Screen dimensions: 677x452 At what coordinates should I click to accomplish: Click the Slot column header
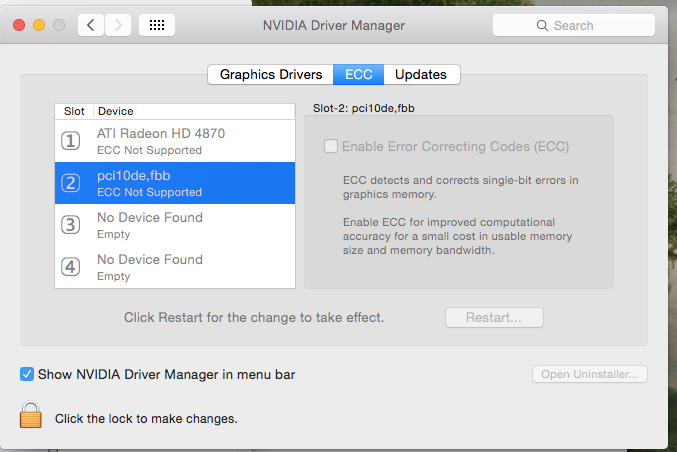[74, 111]
